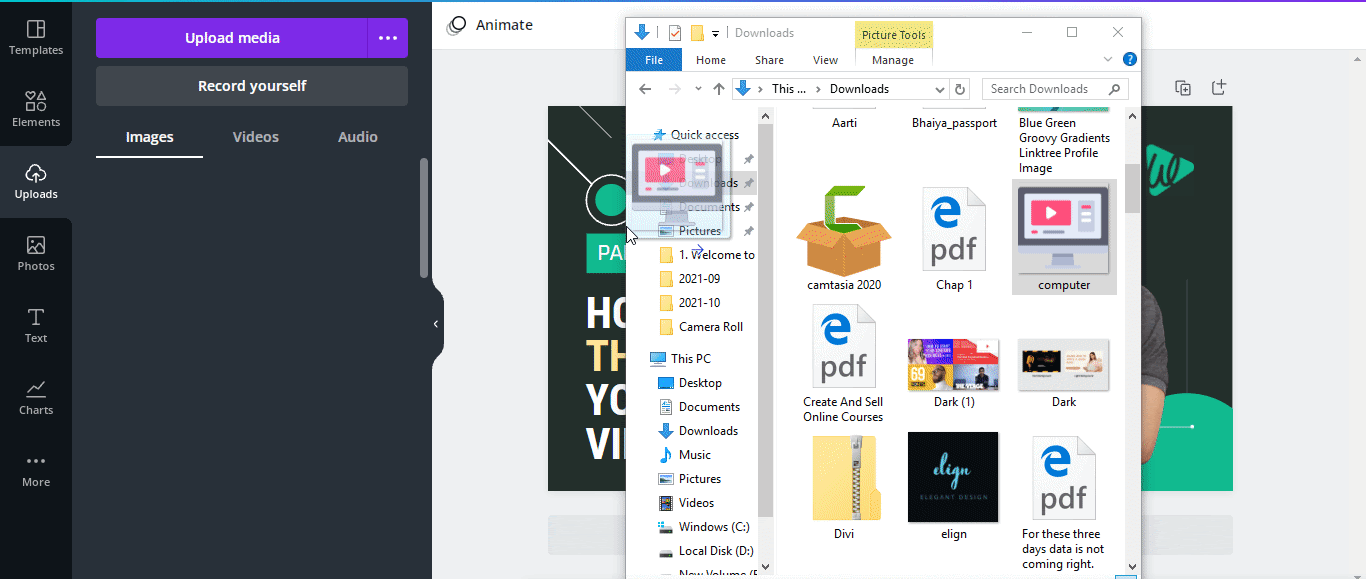Open the '1. Welcome to' folder in navigation pane
Viewport: 1366px width, 579px height.
pos(708,255)
